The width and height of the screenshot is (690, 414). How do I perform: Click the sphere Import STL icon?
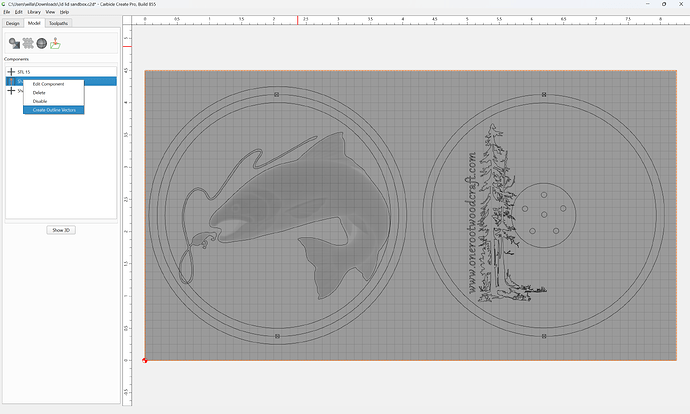42,43
